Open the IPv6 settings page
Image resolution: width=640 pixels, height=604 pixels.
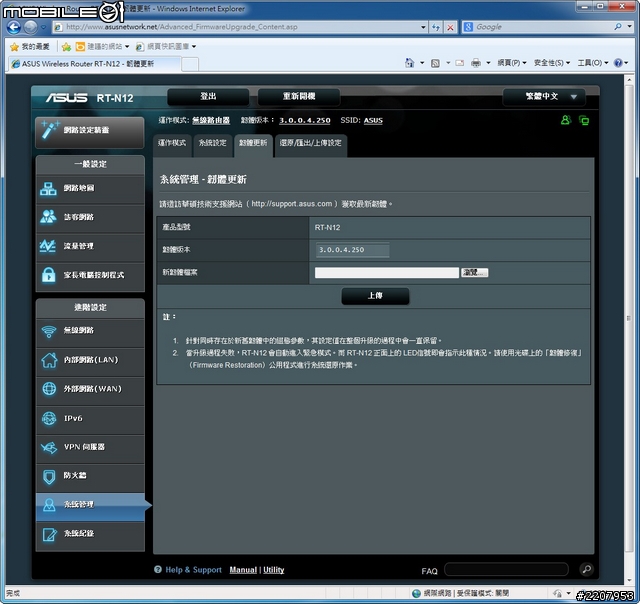point(90,419)
